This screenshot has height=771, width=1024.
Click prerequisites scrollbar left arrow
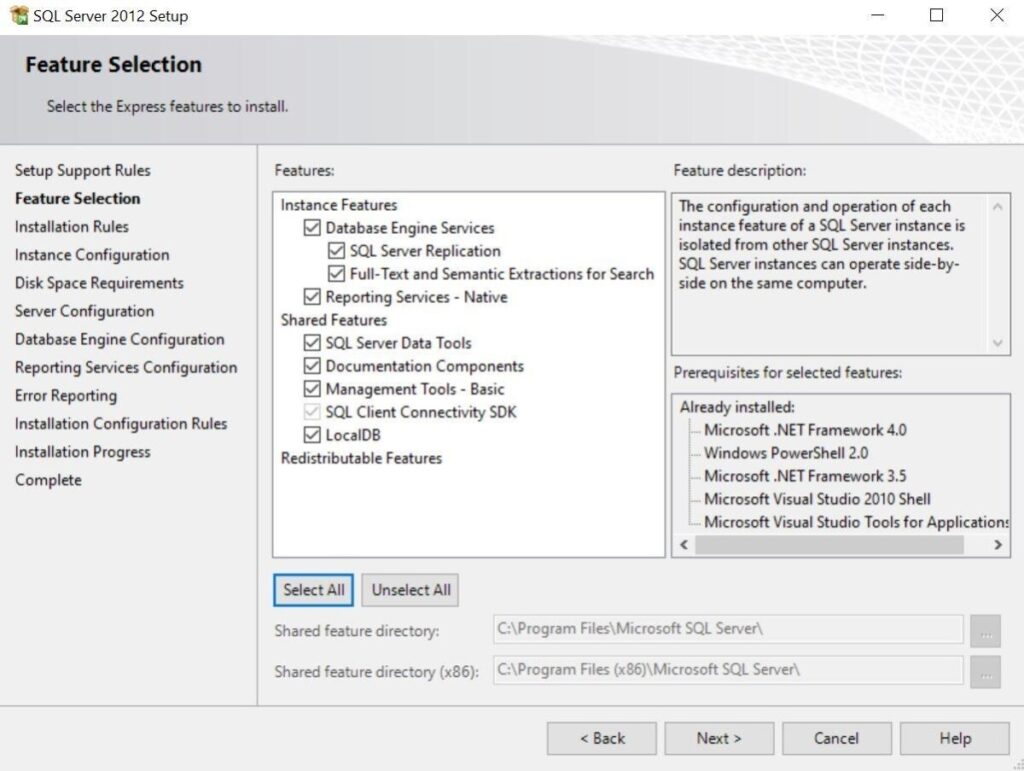pyautogui.click(x=682, y=545)
